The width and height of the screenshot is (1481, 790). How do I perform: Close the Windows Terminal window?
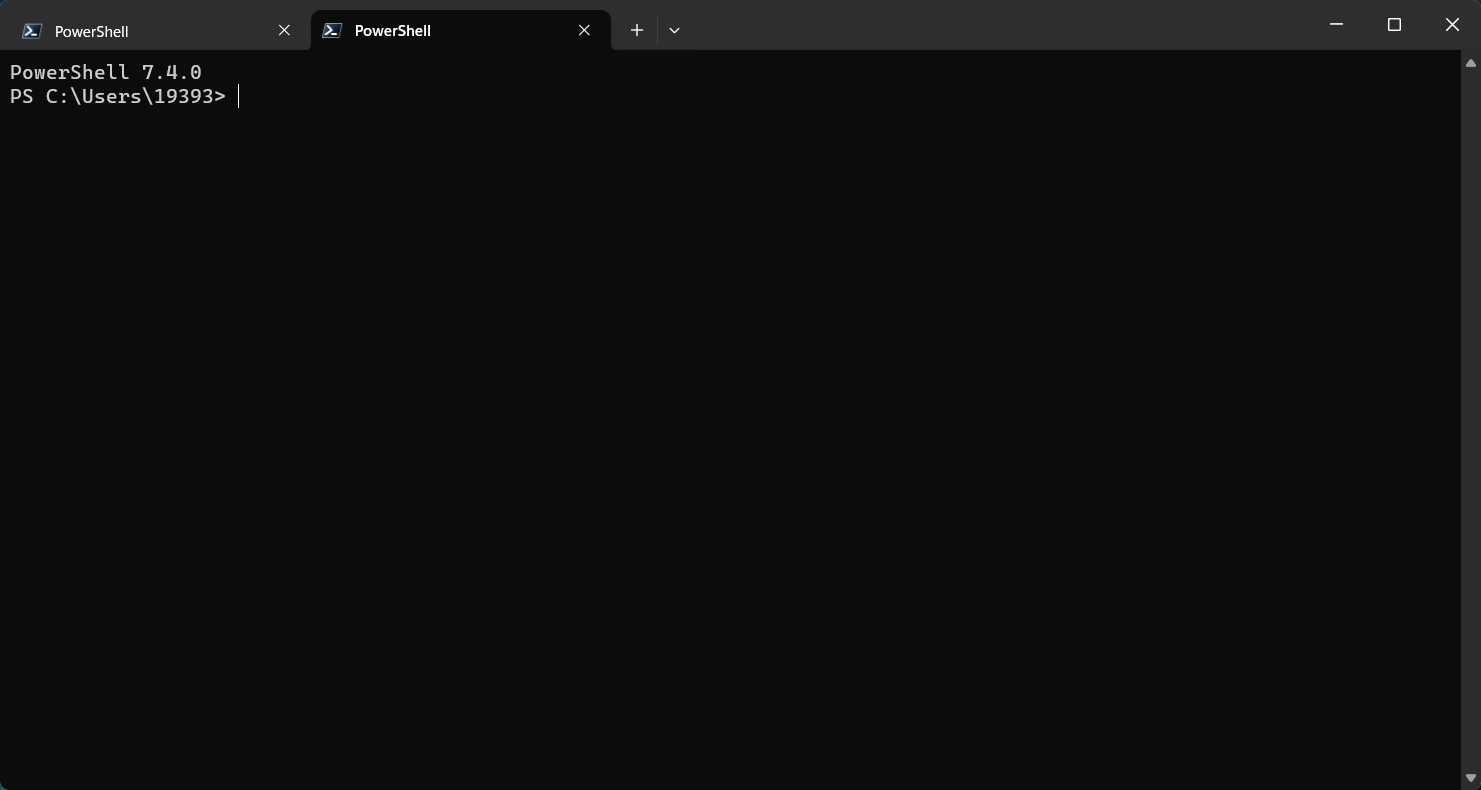point(1452,24)
